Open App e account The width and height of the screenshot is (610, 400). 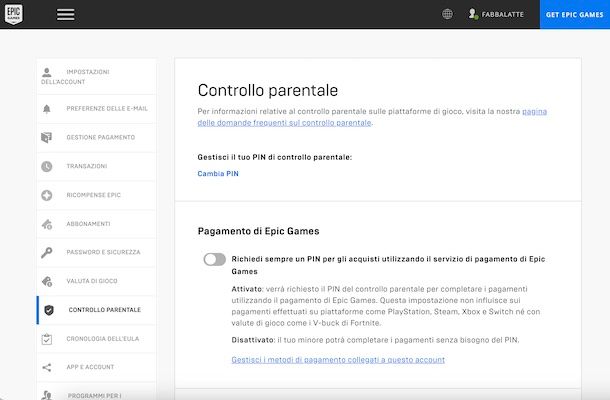pos(96,367)
